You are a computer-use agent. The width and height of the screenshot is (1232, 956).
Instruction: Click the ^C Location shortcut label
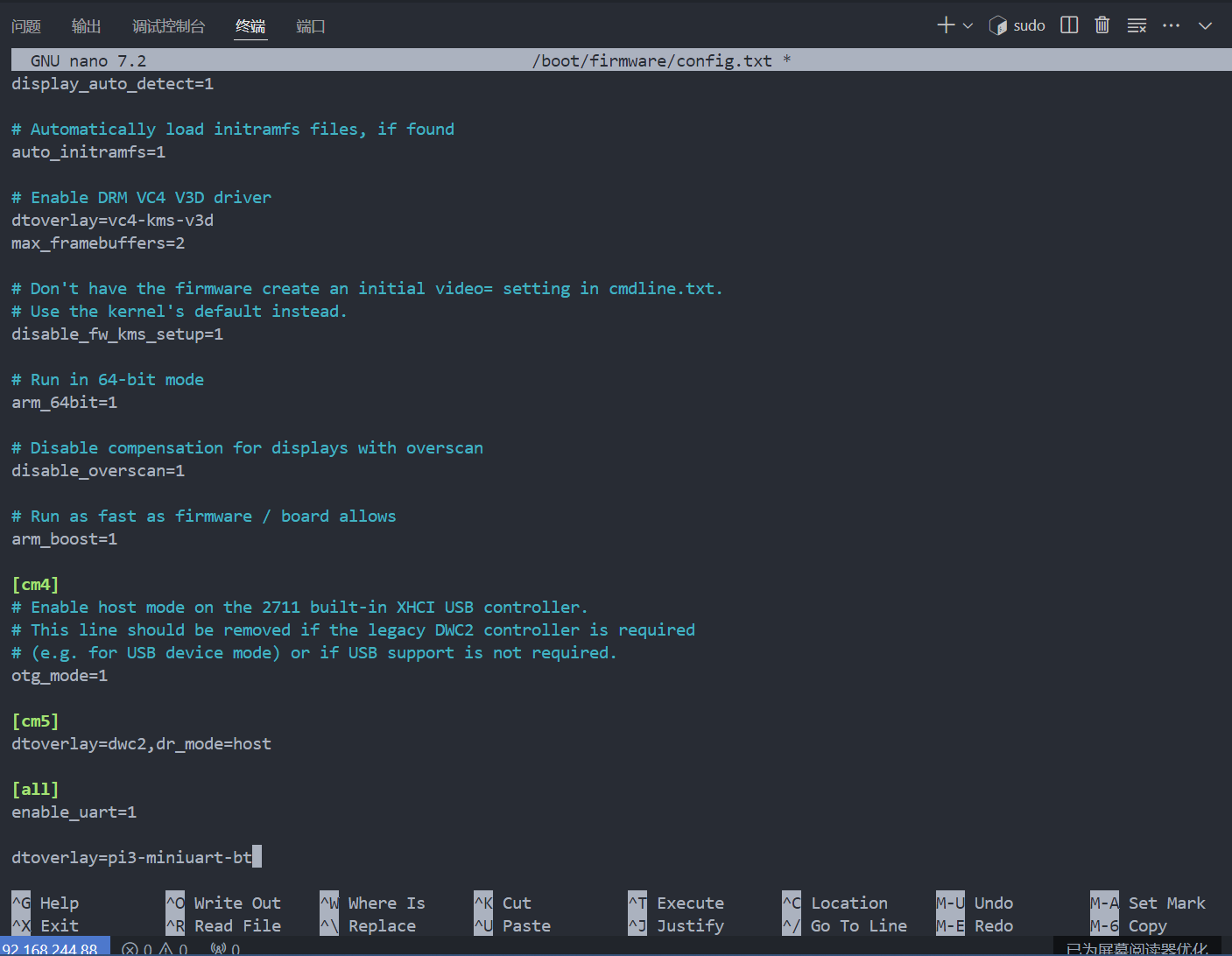[834, 903]
